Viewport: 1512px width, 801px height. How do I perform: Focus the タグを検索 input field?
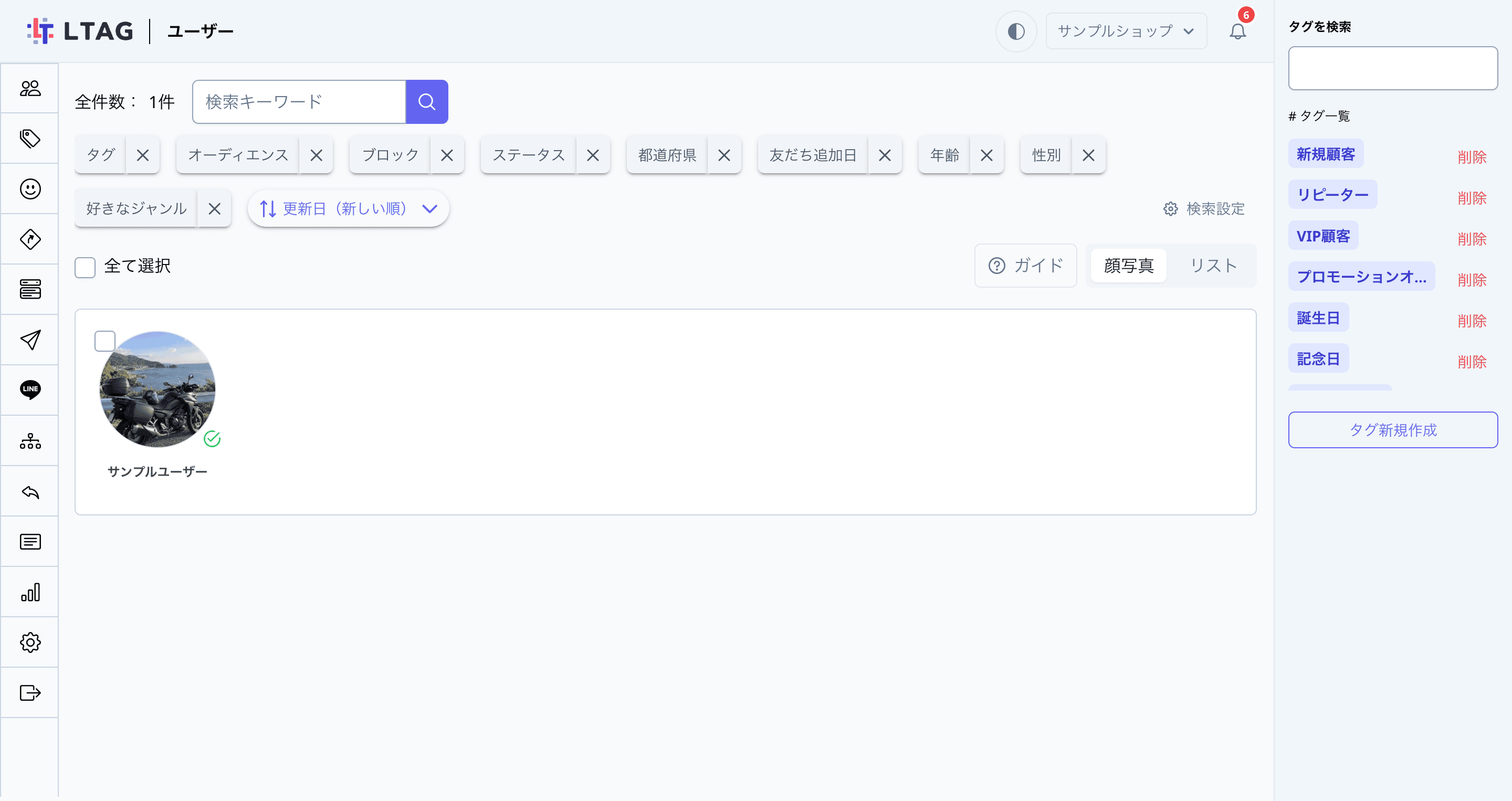click(x=1392, y=68)
